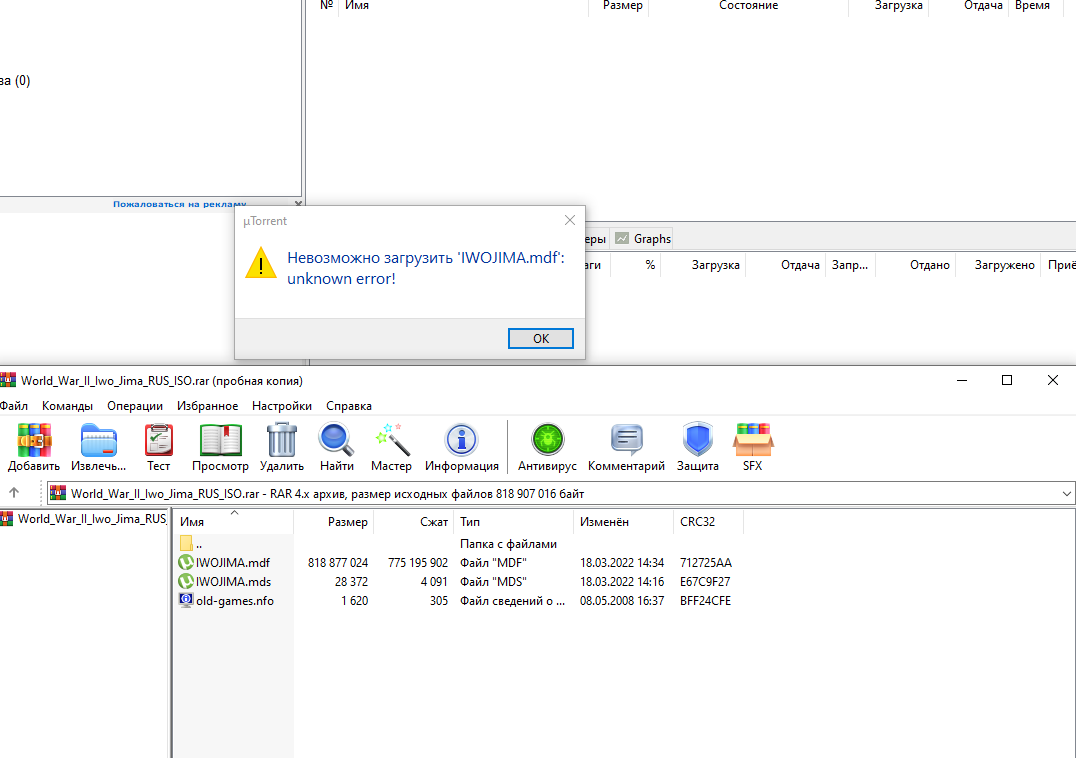Image resolution: width=1076 pixels, height=758 pixels.
Task: Select IWOJIMA.mds file name
Action: (233, 582)
